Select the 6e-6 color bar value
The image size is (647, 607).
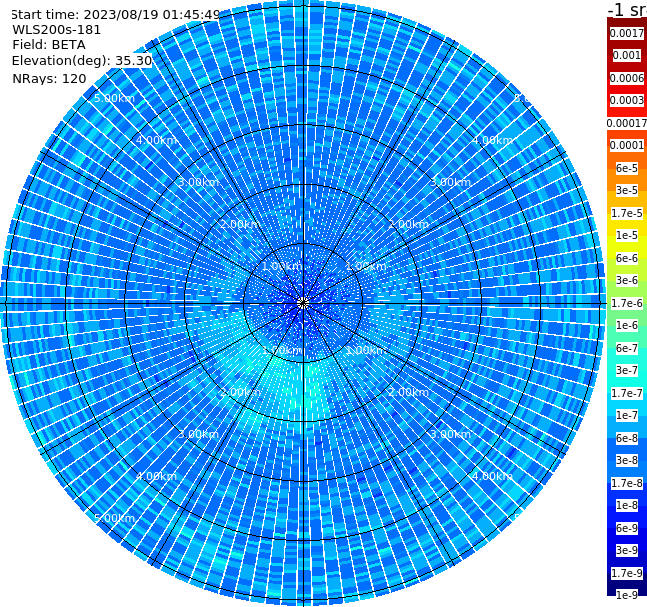(x=627, y=258)
